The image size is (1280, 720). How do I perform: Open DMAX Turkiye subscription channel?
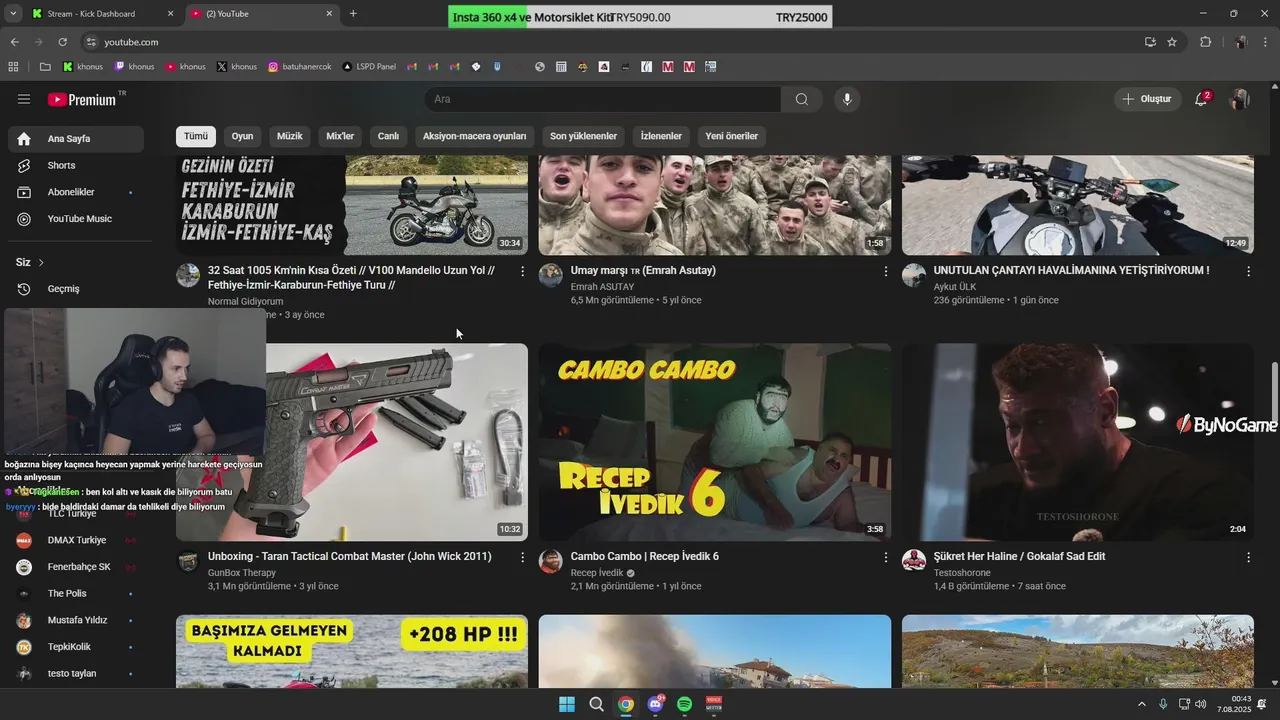[x=76, y=540]
